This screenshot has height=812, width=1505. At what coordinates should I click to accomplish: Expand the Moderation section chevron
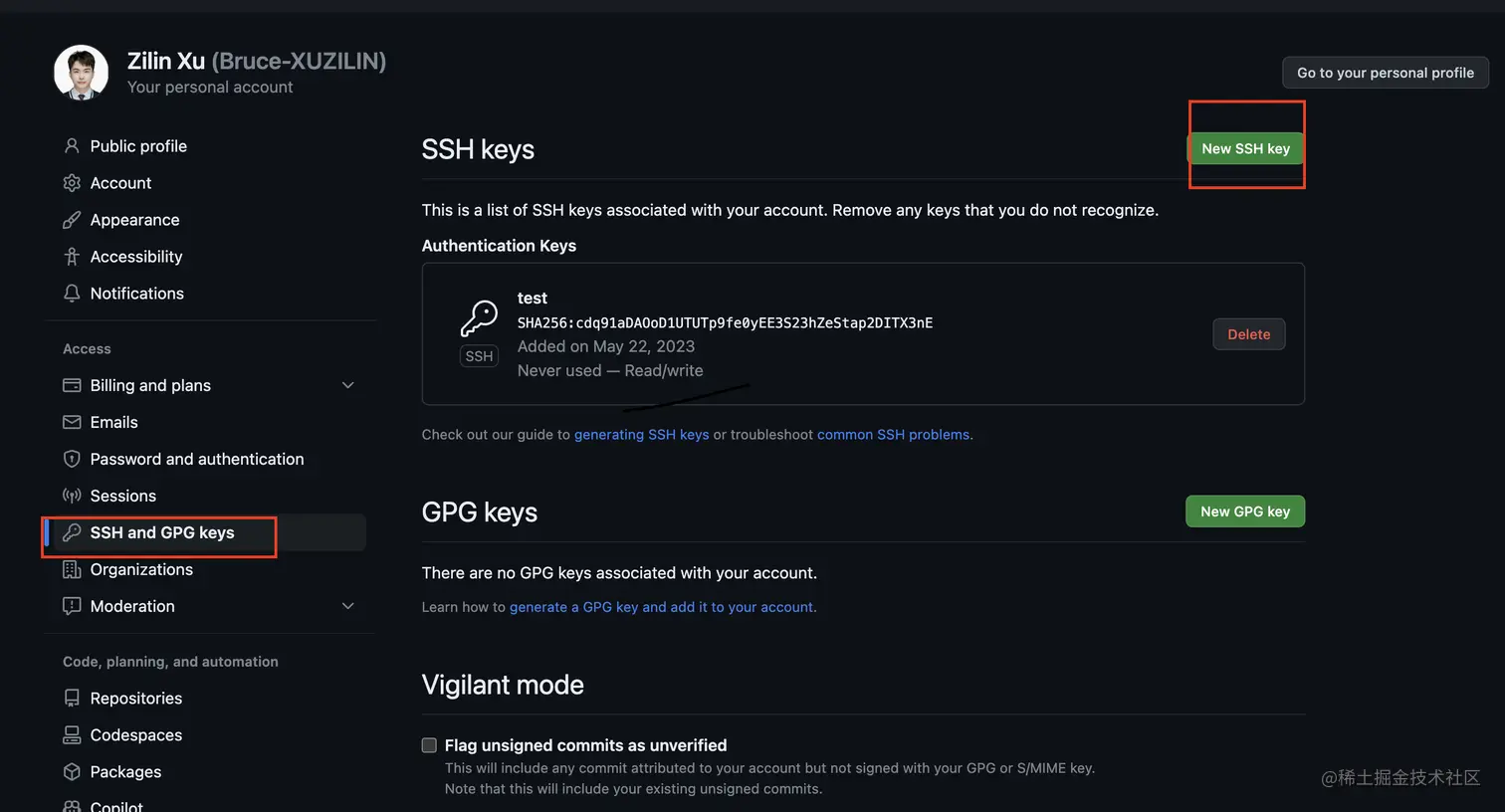[x=347, y=606]
